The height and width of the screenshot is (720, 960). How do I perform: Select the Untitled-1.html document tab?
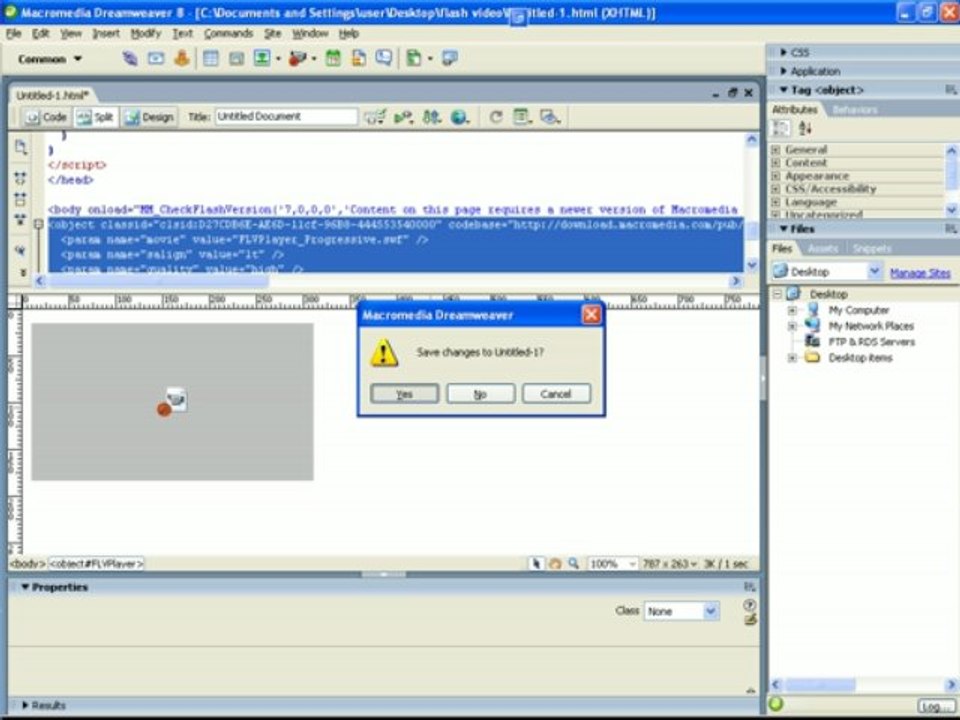[53, 95]
